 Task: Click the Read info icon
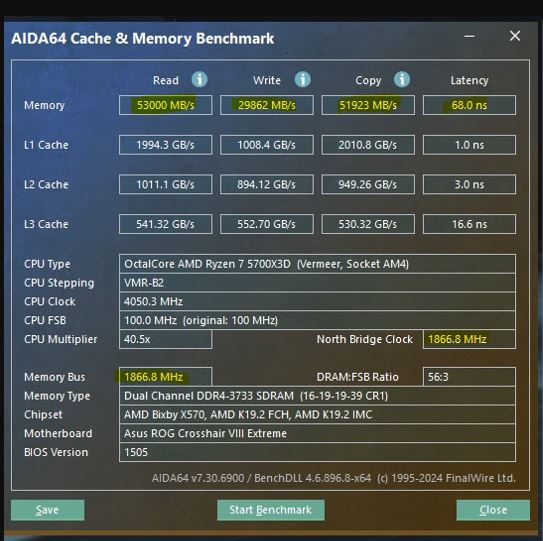click(199, 80)
